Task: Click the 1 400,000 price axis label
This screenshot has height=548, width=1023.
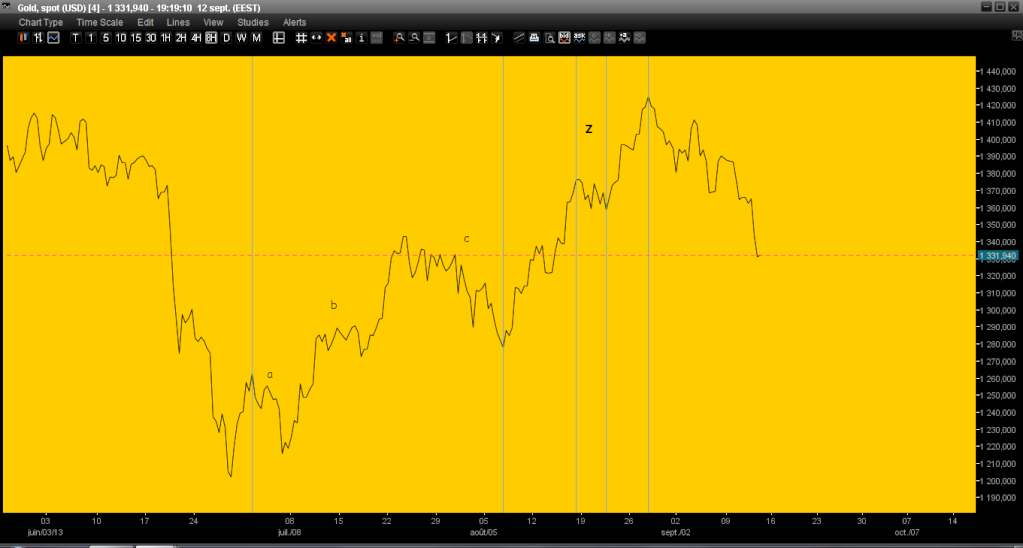Action: (x=998, y=140)
